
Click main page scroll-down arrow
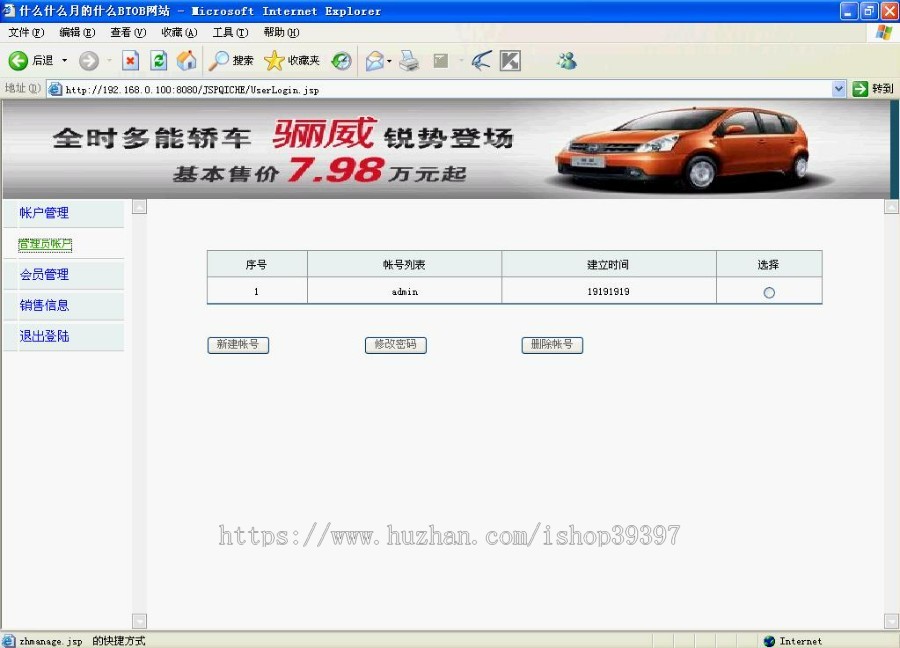(x=891, y=621)
